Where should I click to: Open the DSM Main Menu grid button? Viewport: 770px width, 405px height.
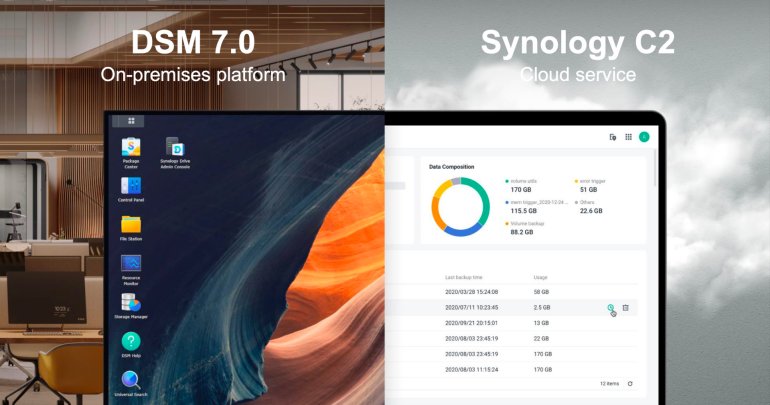[131, 121]
